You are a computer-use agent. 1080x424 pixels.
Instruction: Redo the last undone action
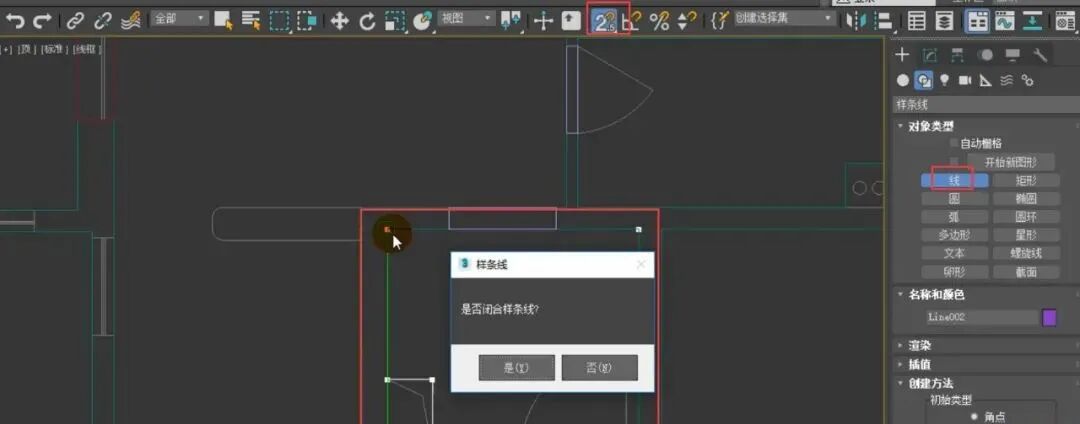43,21
